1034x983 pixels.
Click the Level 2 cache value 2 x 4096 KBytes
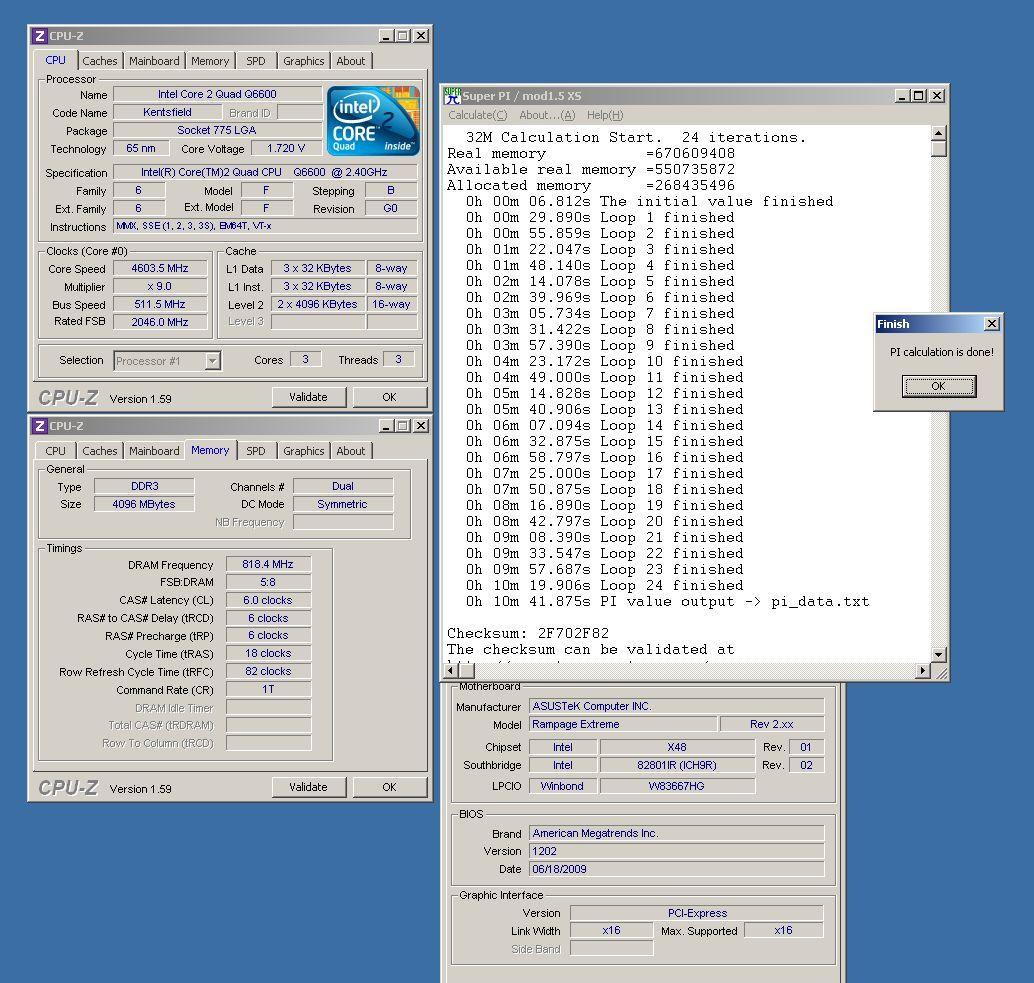tap(317, 305)
